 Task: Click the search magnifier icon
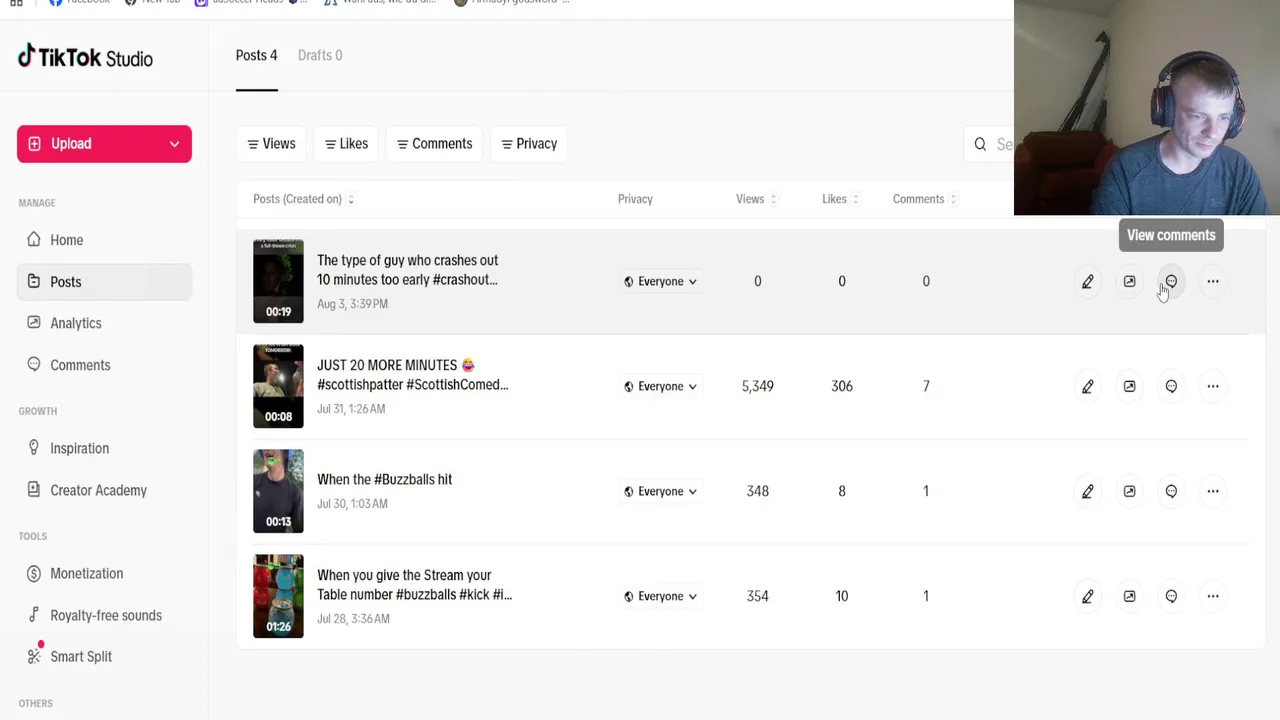(980, 144)
